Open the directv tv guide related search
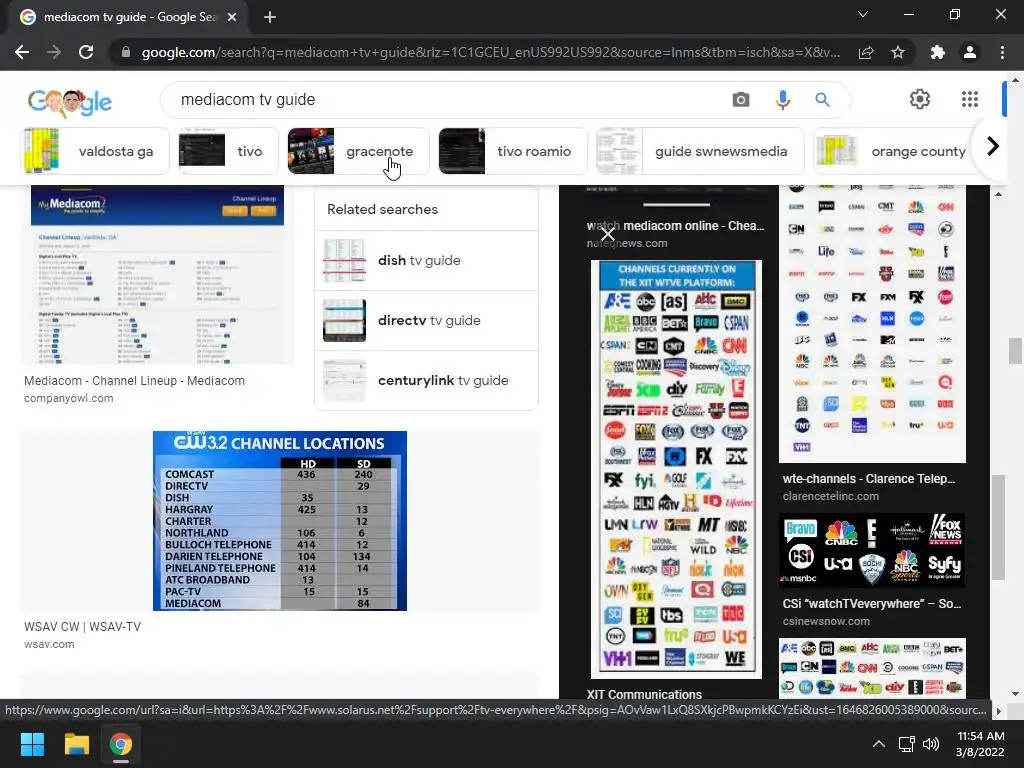The image size is (1024, 768). (426, 321)
